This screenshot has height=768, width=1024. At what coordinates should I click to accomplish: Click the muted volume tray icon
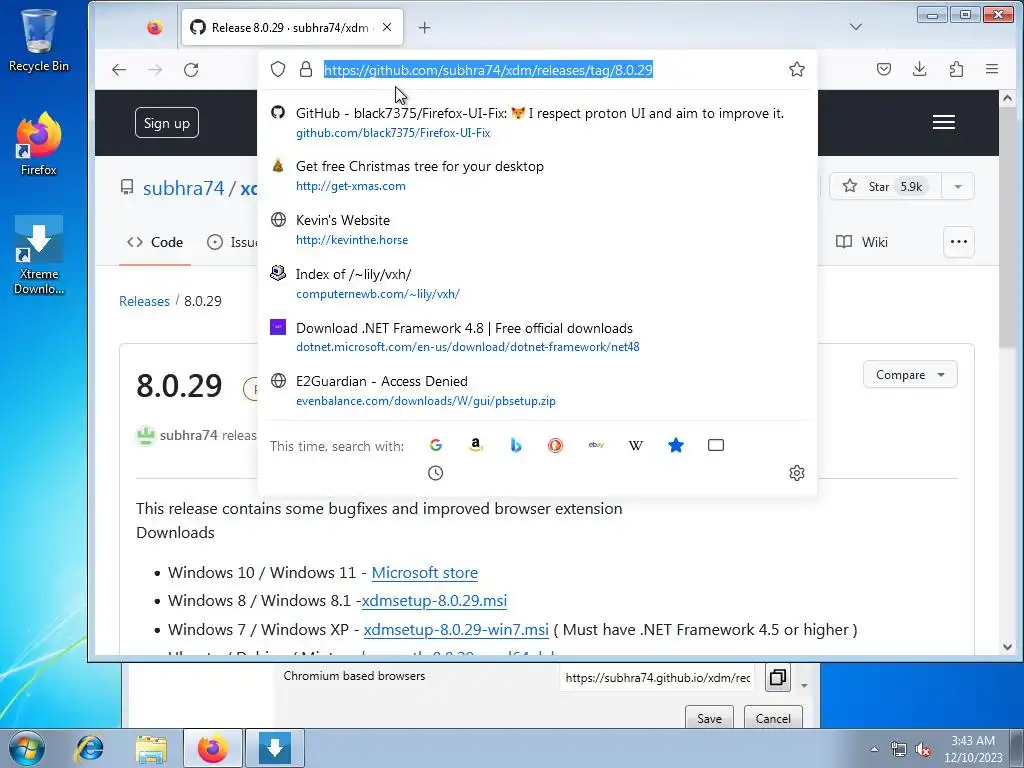pyautogui.click(x=923, y=750)
